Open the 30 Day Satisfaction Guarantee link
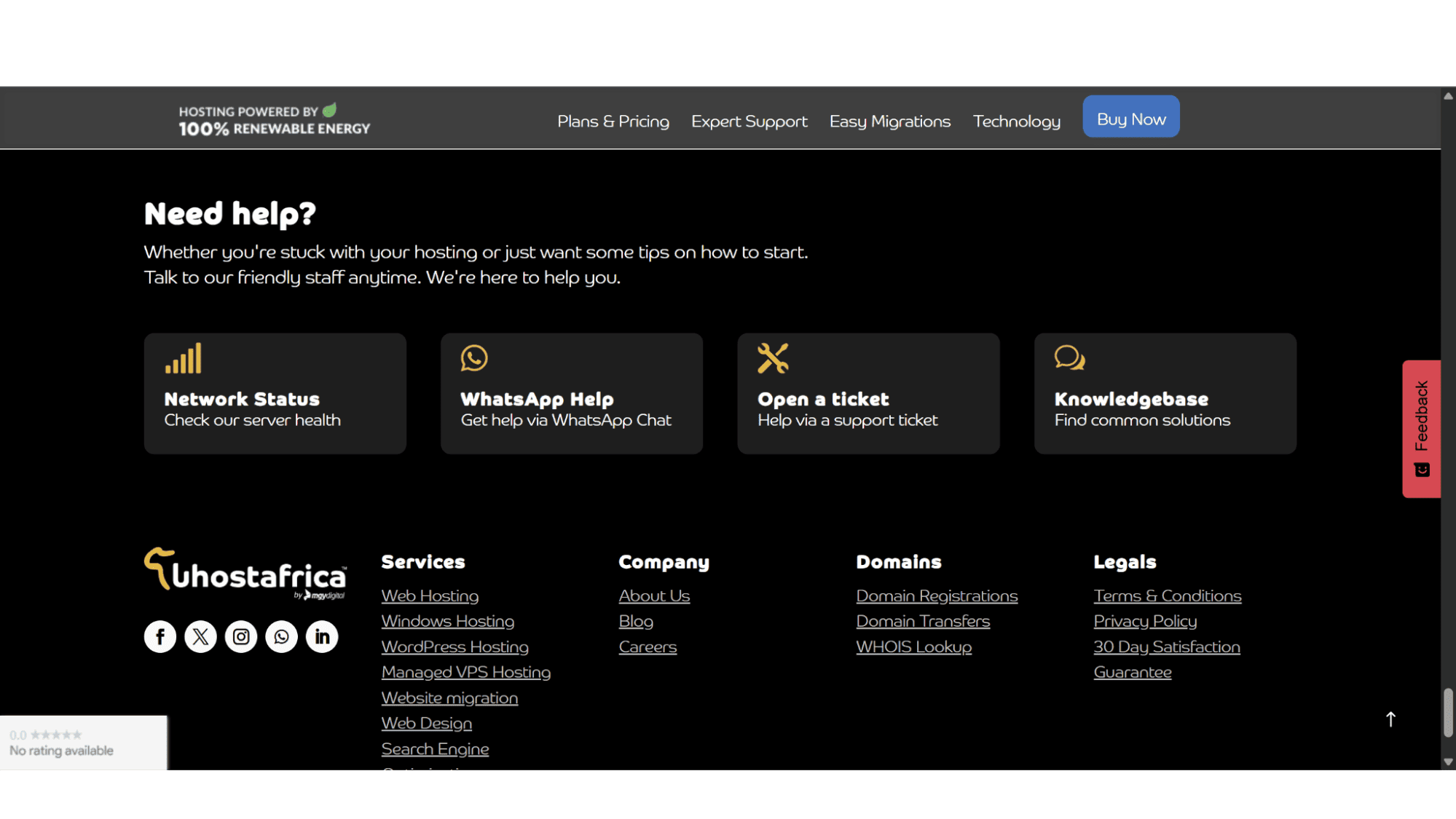 (1167, 659)
